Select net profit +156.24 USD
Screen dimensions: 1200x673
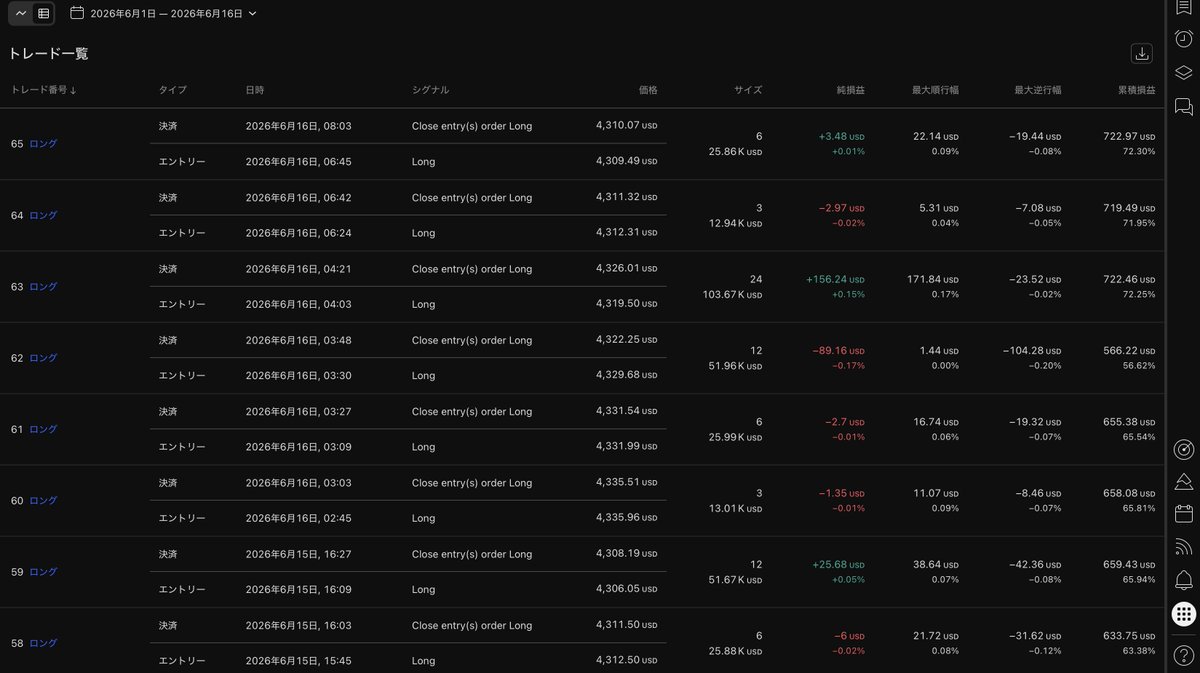[x=835, y=279]
